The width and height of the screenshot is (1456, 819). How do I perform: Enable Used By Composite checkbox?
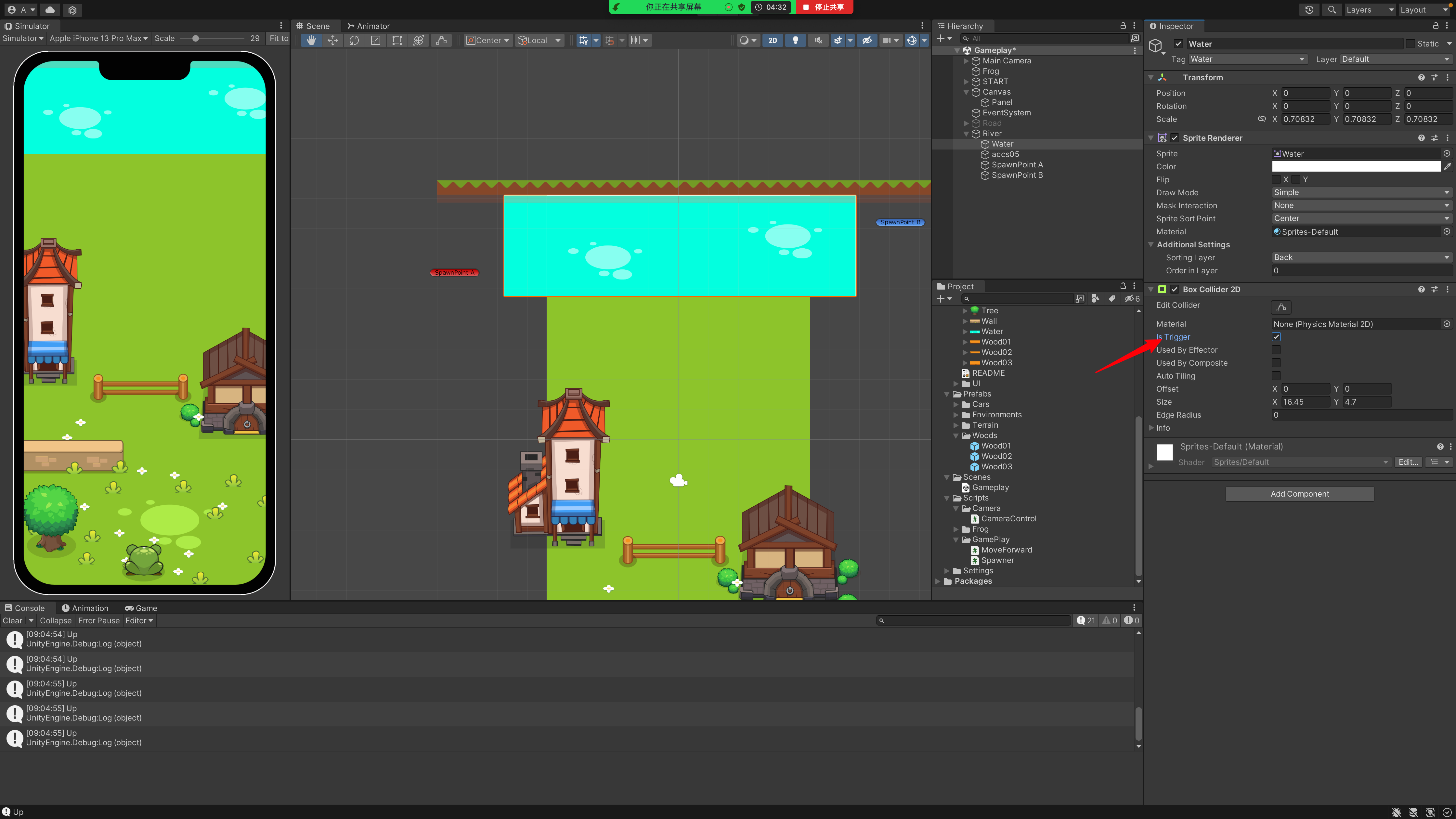1276,363
